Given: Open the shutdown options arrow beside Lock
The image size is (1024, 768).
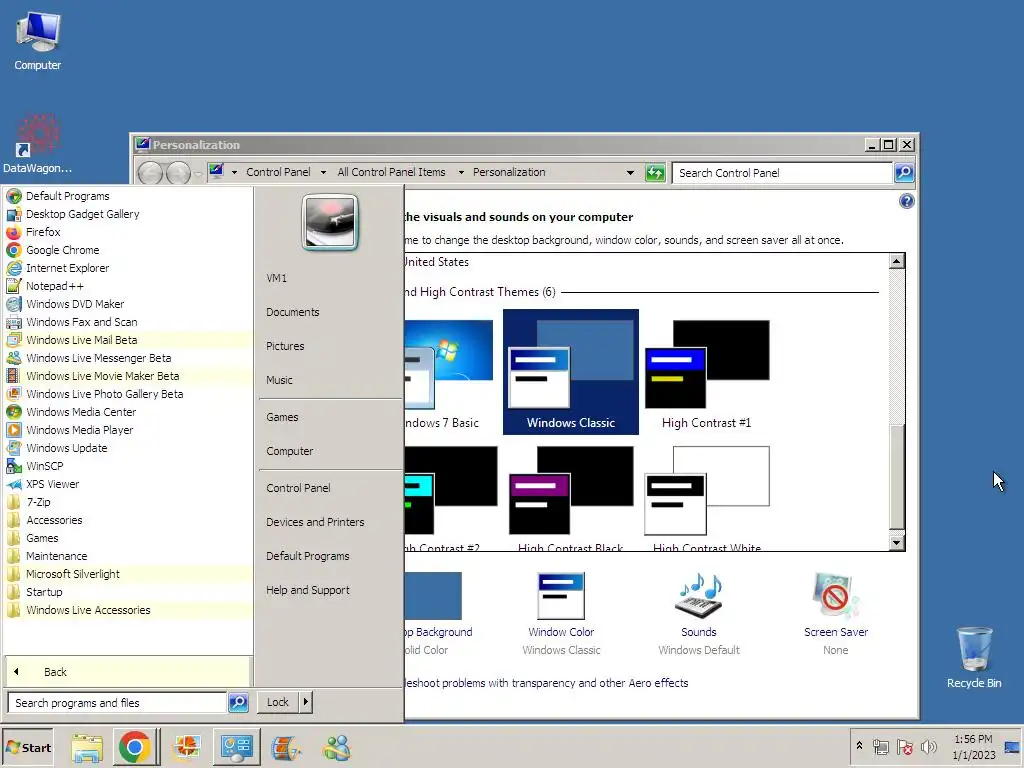Looking at the screenshot, I should click(306, 702).
